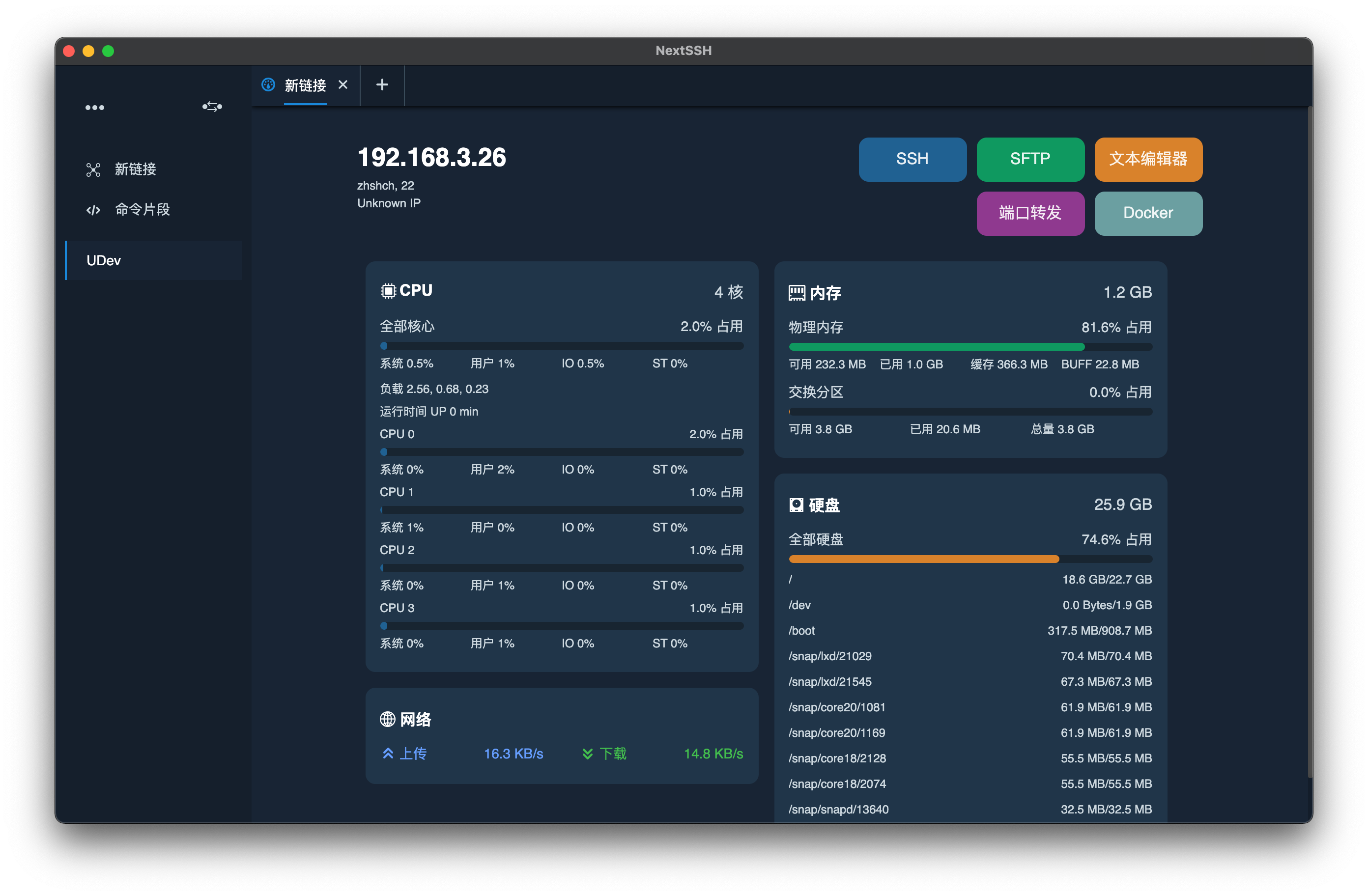Click the hard disk icon
The width and height of the screenshot is (1368, 896).
796,505
